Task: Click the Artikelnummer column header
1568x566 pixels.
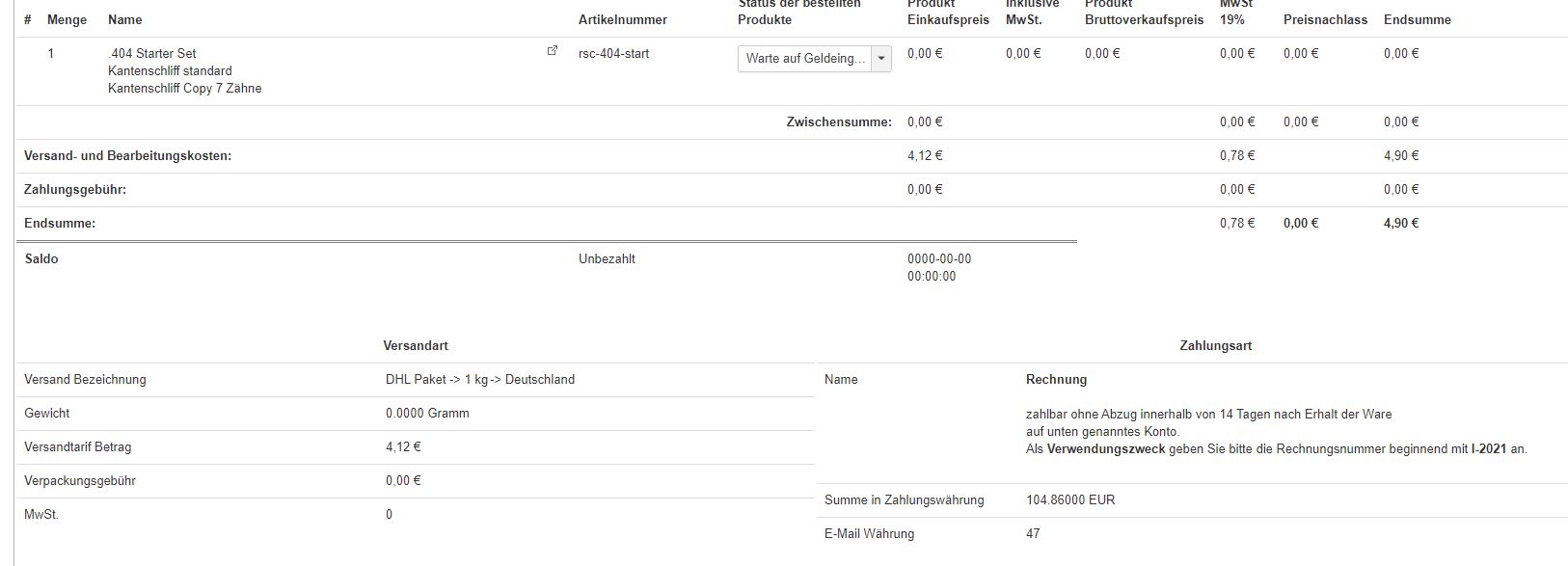Action: pos(622,19)
